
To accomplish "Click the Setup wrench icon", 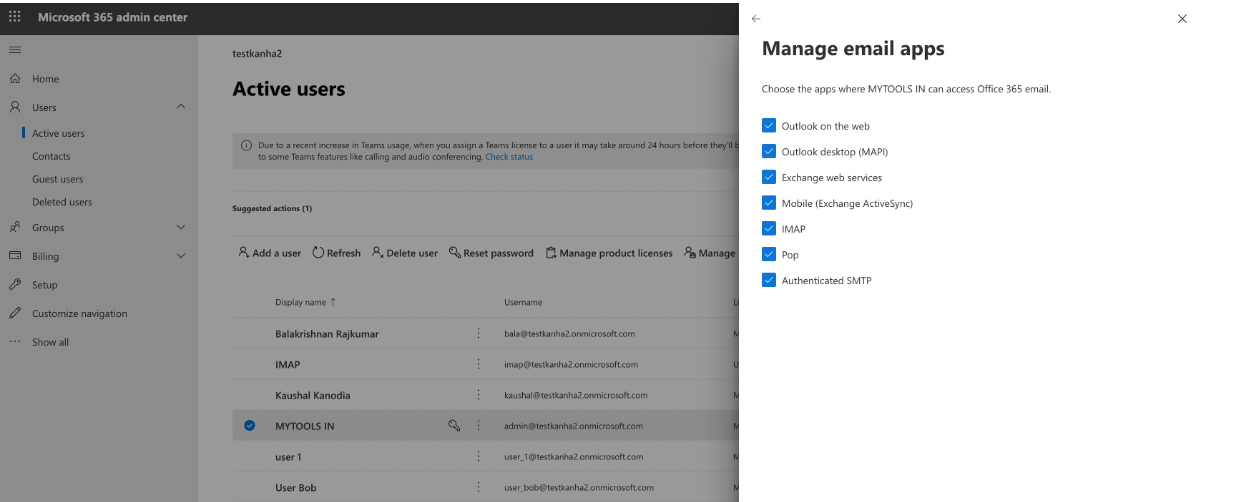I will tap(15, 285).
